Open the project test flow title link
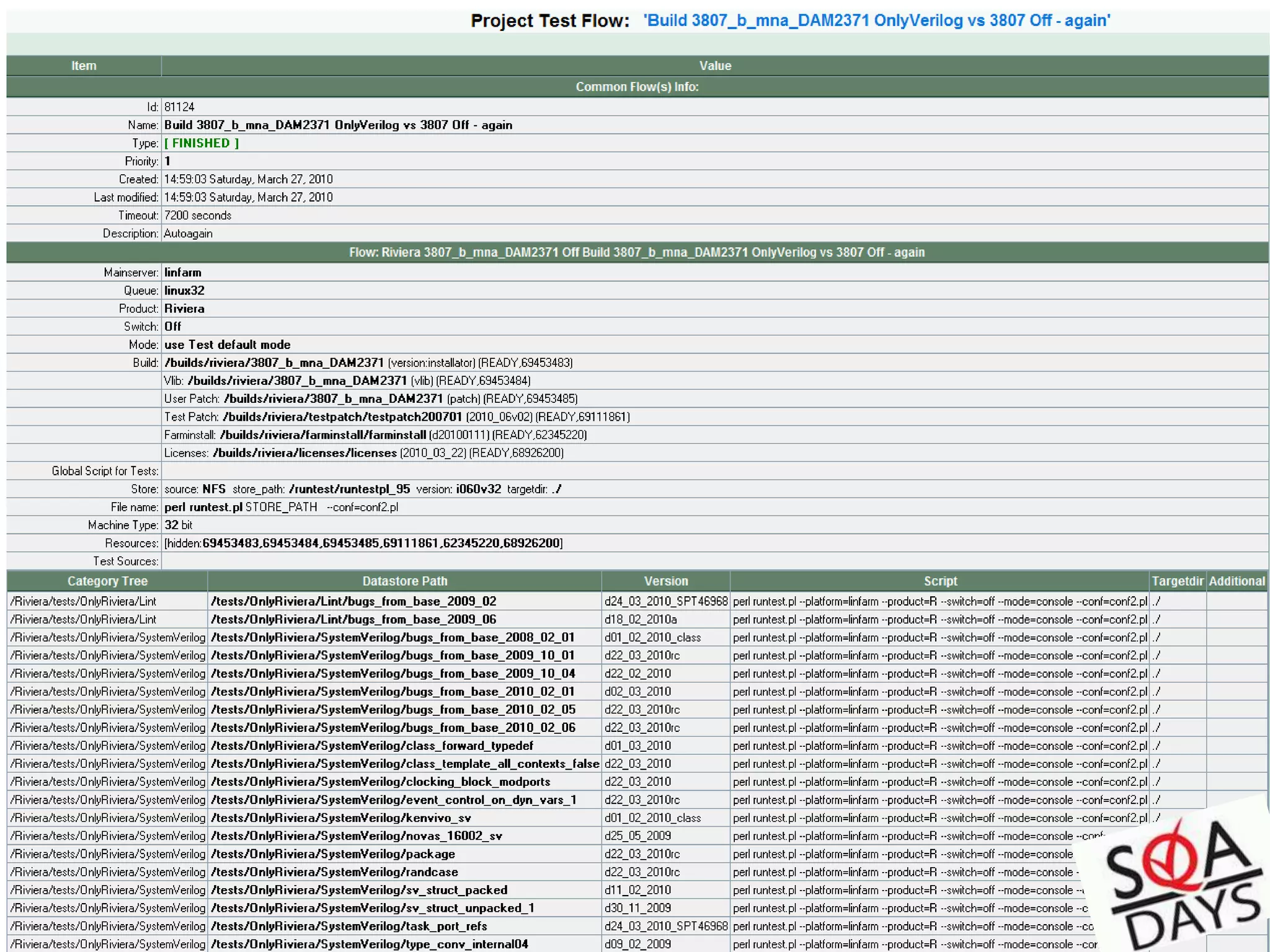This screenshot has width=1270, height=952. 876,20
